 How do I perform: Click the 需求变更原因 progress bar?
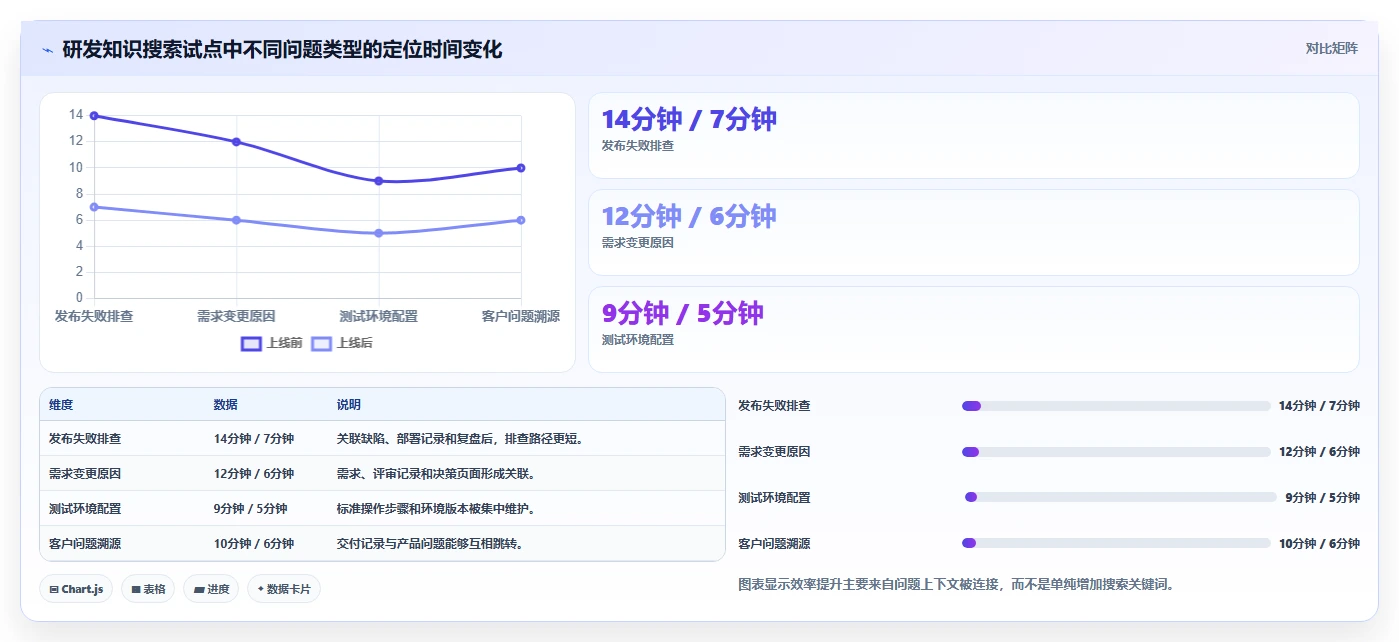click(x=1115, y=452)
